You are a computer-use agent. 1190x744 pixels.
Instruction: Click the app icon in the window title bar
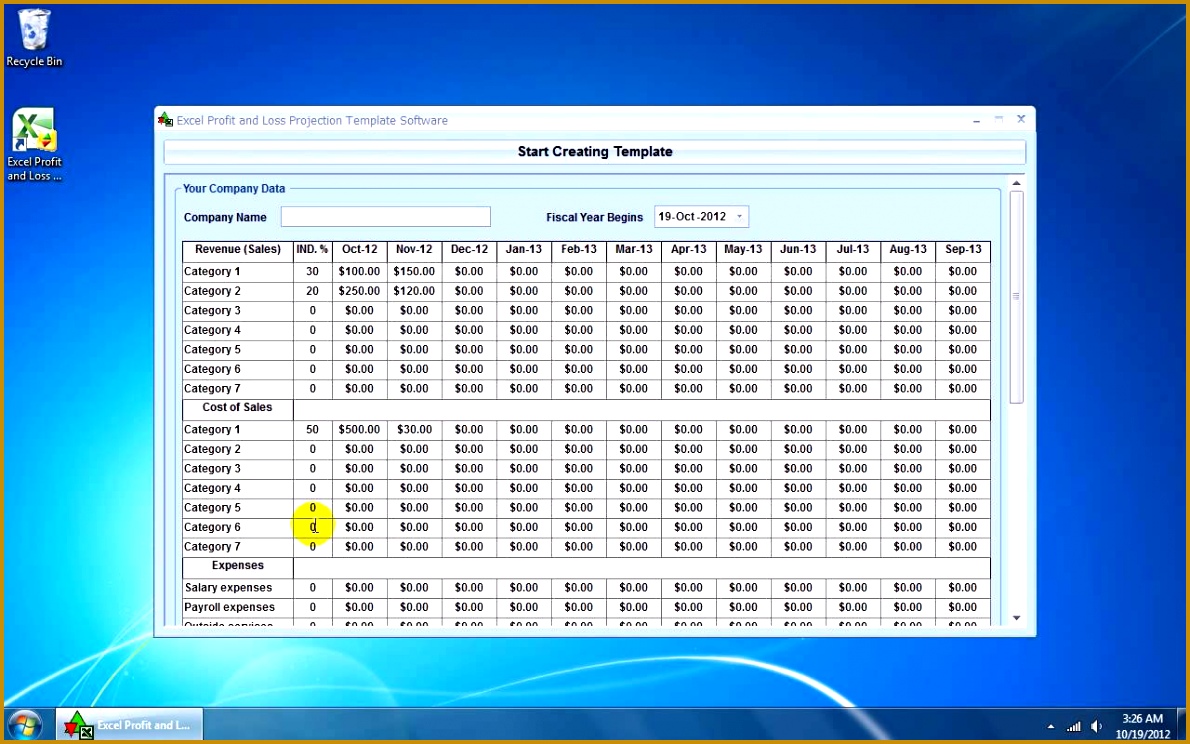pos(165,120)
